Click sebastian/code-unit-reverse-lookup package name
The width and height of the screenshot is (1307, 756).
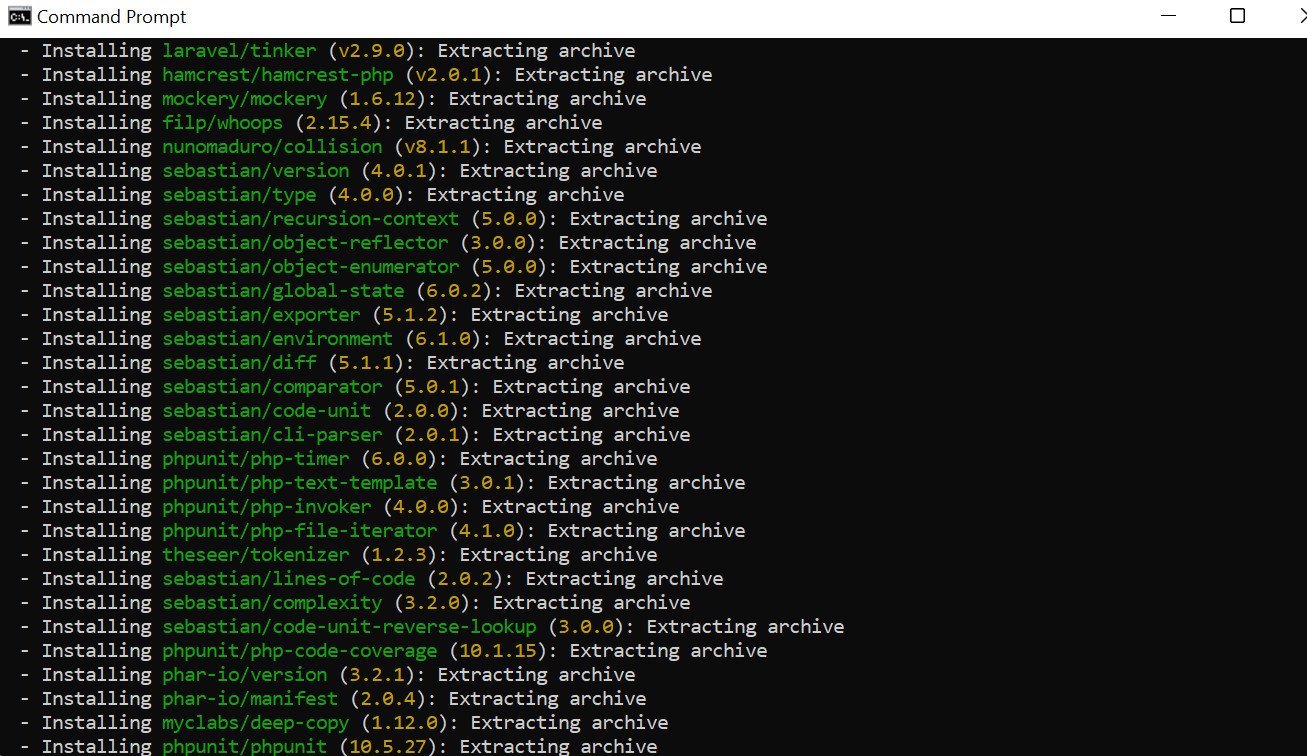pyautogui.click(x=349, y=626)
